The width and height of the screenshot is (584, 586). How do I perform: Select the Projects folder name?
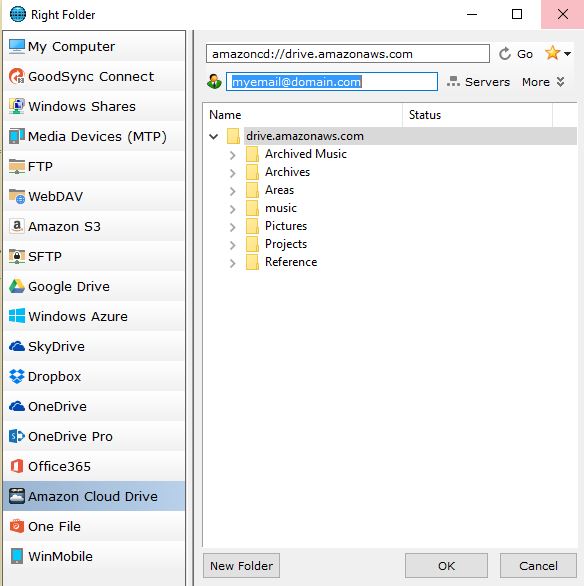[286, 244]
